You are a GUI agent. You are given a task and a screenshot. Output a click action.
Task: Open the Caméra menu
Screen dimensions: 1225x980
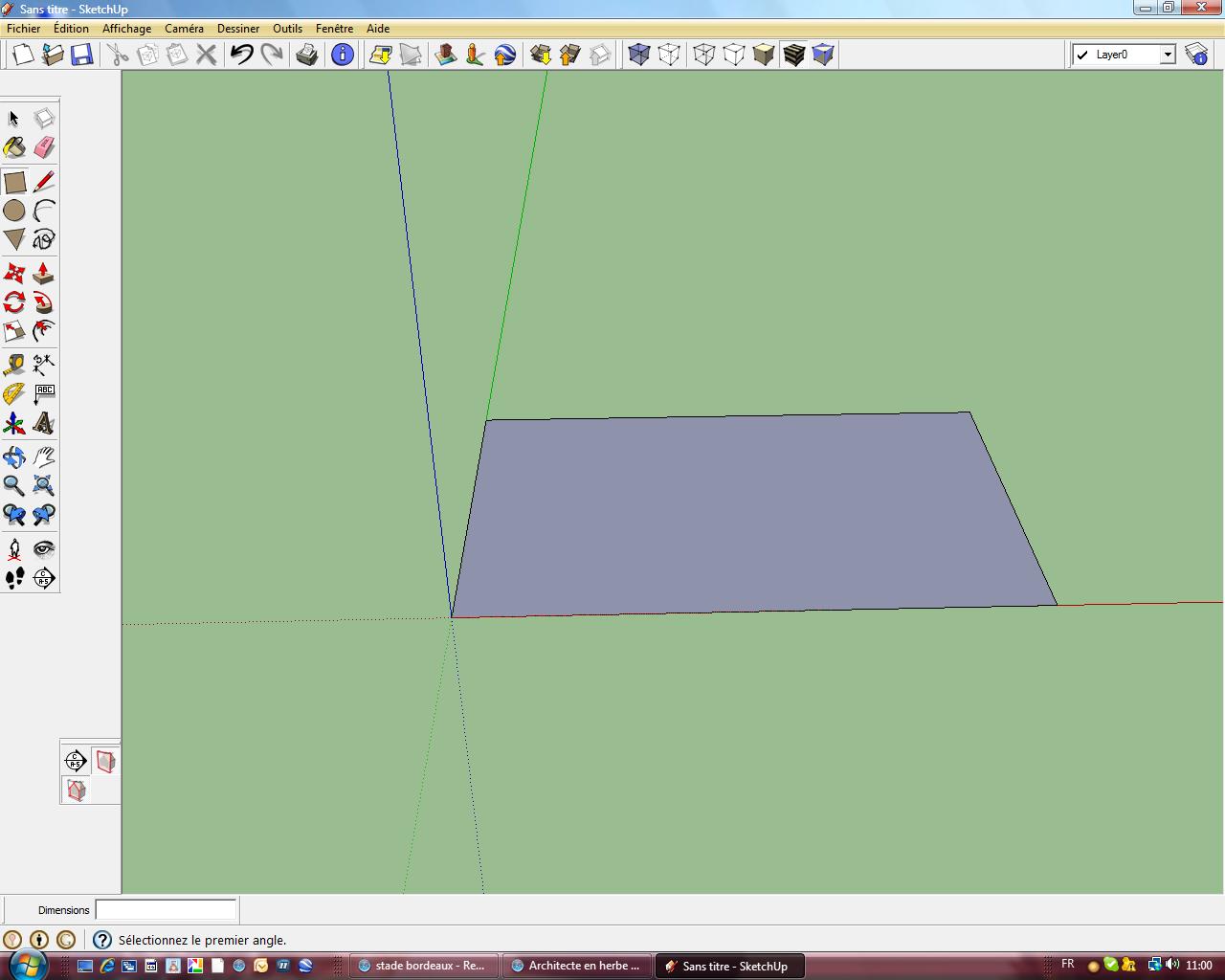pyautogui.click(x=184, y=29)
